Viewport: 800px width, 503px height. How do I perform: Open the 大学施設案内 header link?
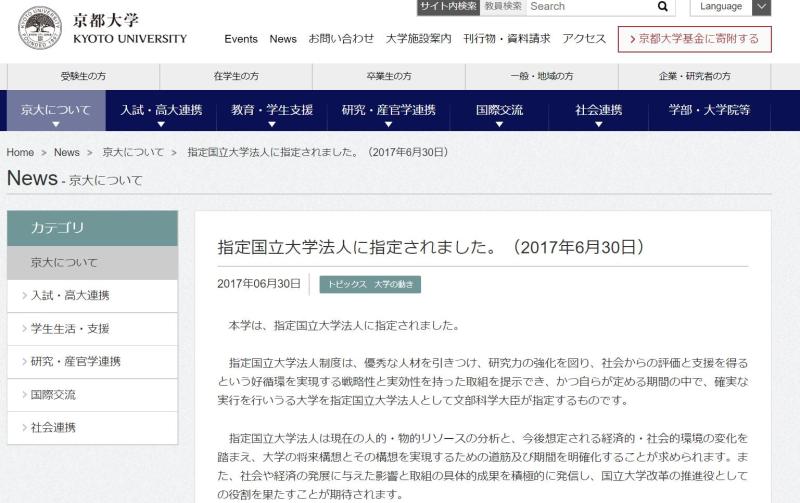point(418,39)
